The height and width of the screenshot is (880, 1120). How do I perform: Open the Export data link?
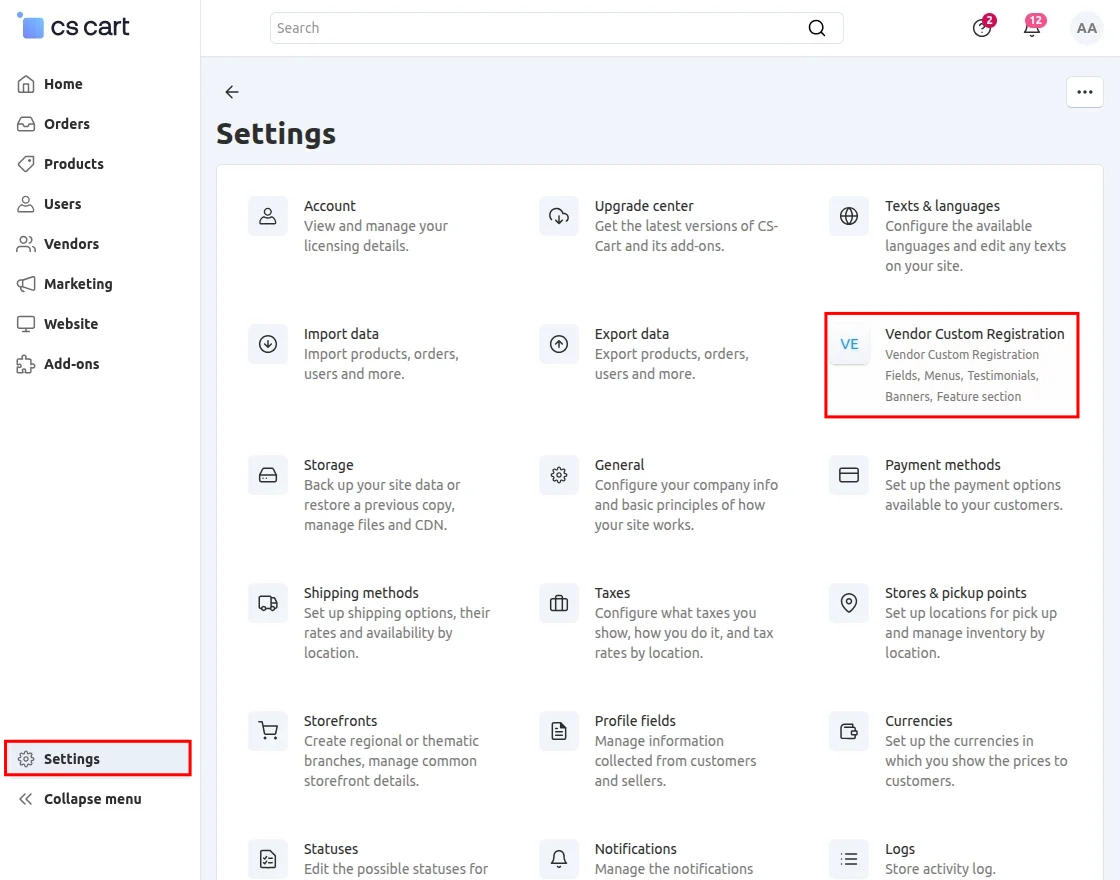[x=631, y=334]
